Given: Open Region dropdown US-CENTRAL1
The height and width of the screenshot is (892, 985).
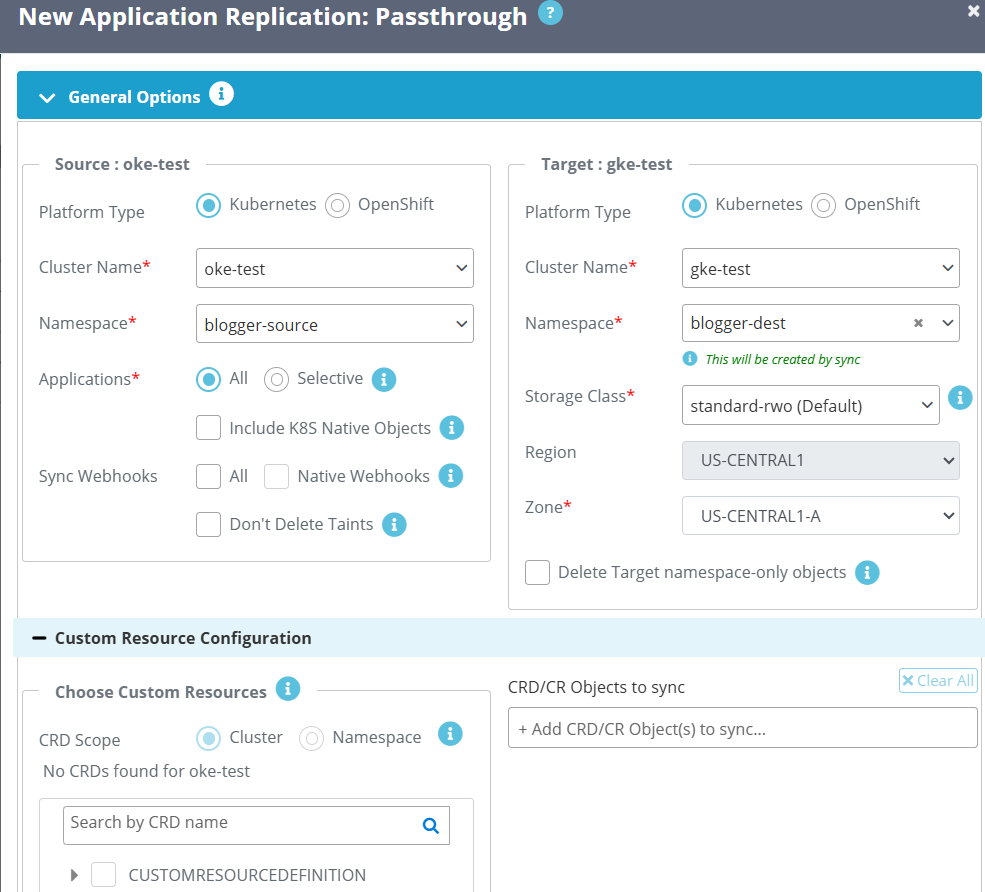Looking at the screenshot, I should [x=821, y=460].
